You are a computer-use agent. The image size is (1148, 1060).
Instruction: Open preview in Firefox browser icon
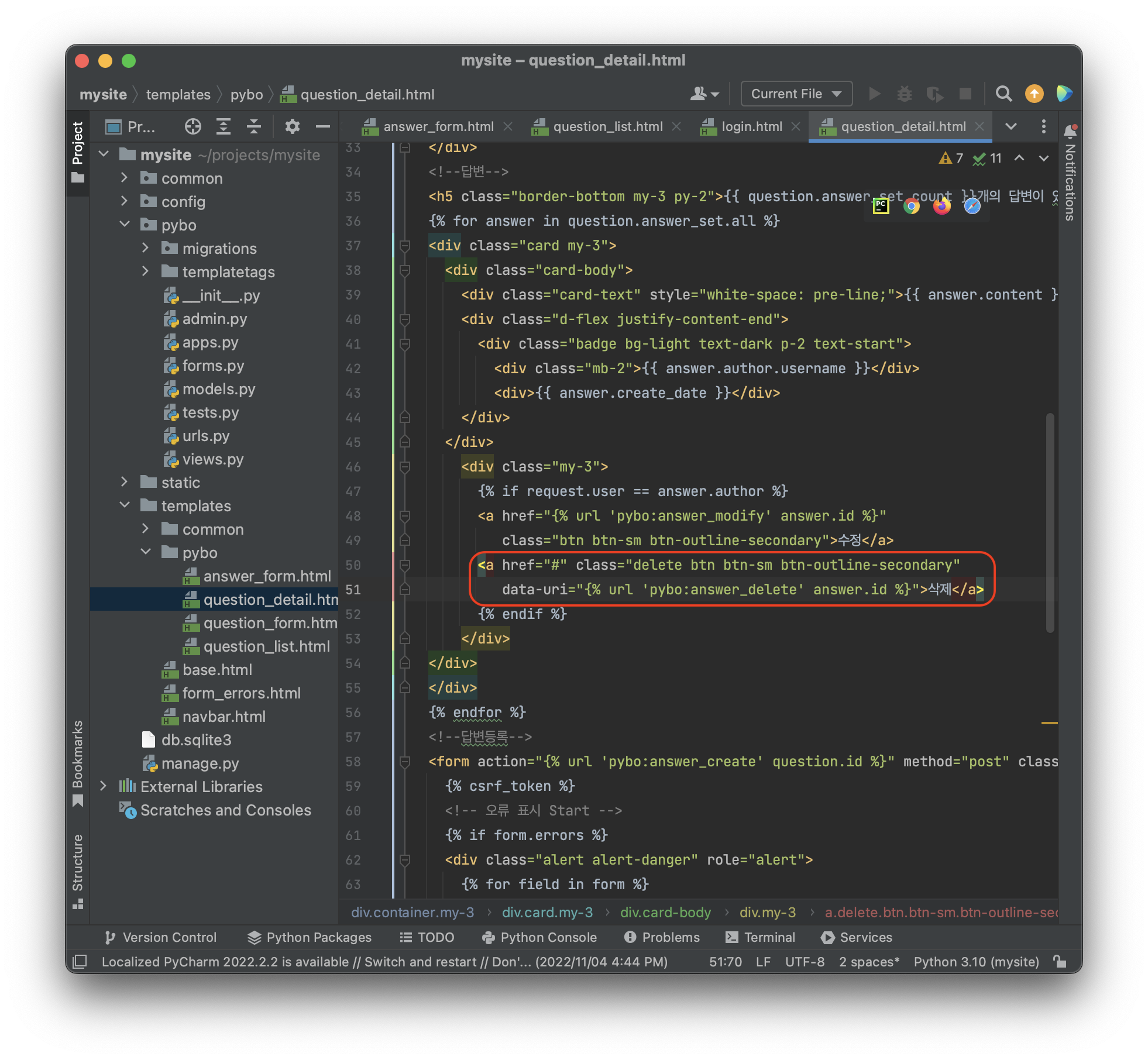(941, 206)
